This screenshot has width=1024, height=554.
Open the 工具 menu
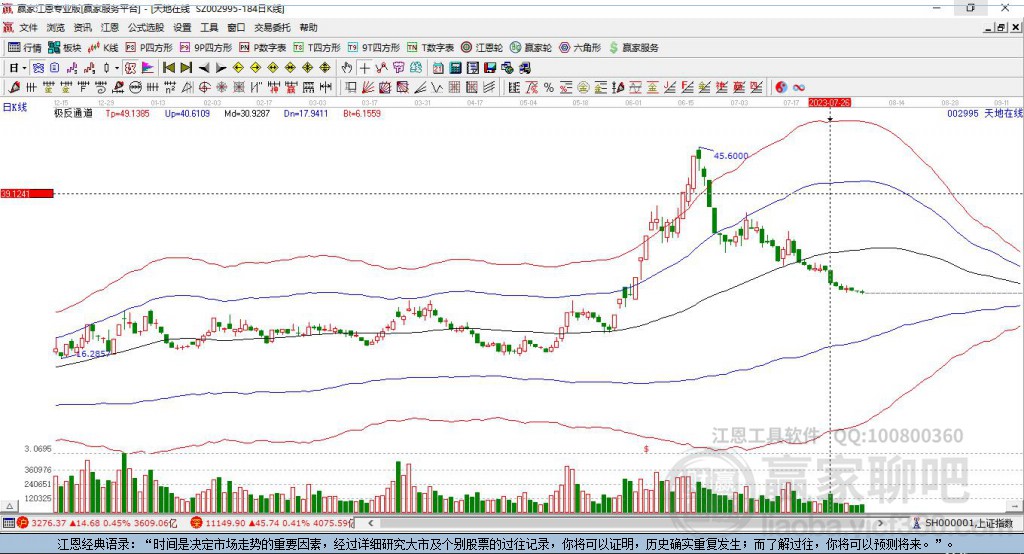209,27
